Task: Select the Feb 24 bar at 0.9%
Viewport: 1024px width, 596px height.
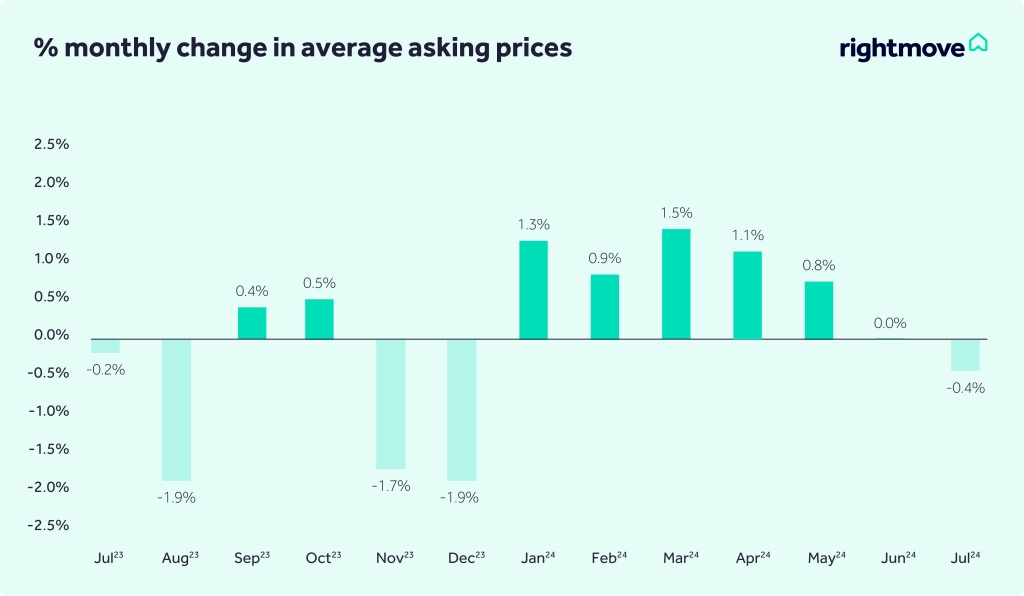Action: click(x=605, y=307)
